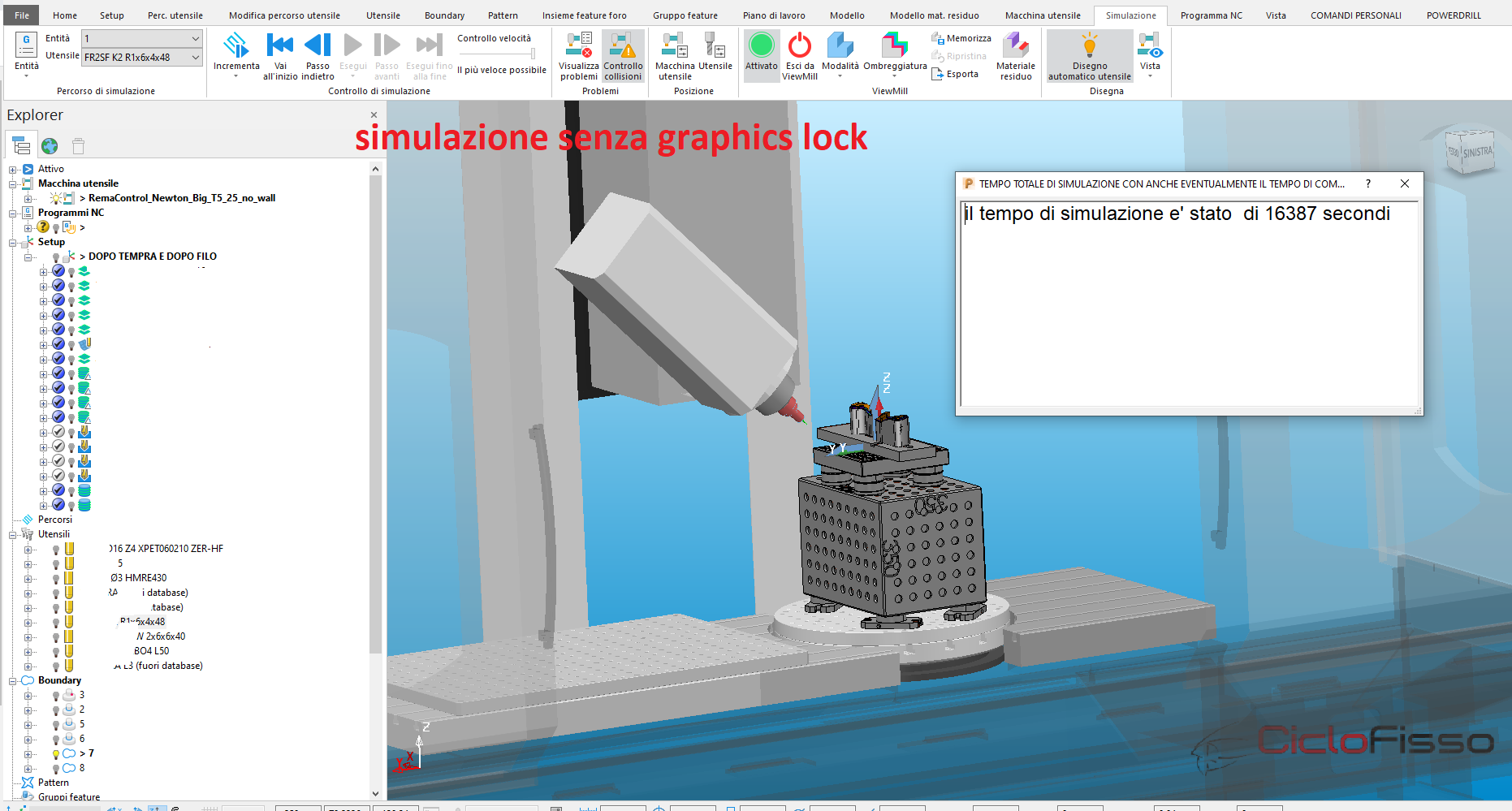This screenshot has height=811, width=1512.
Task: Click the Vai all'inizio rewind icon
Action: click(x=280, y=46)
